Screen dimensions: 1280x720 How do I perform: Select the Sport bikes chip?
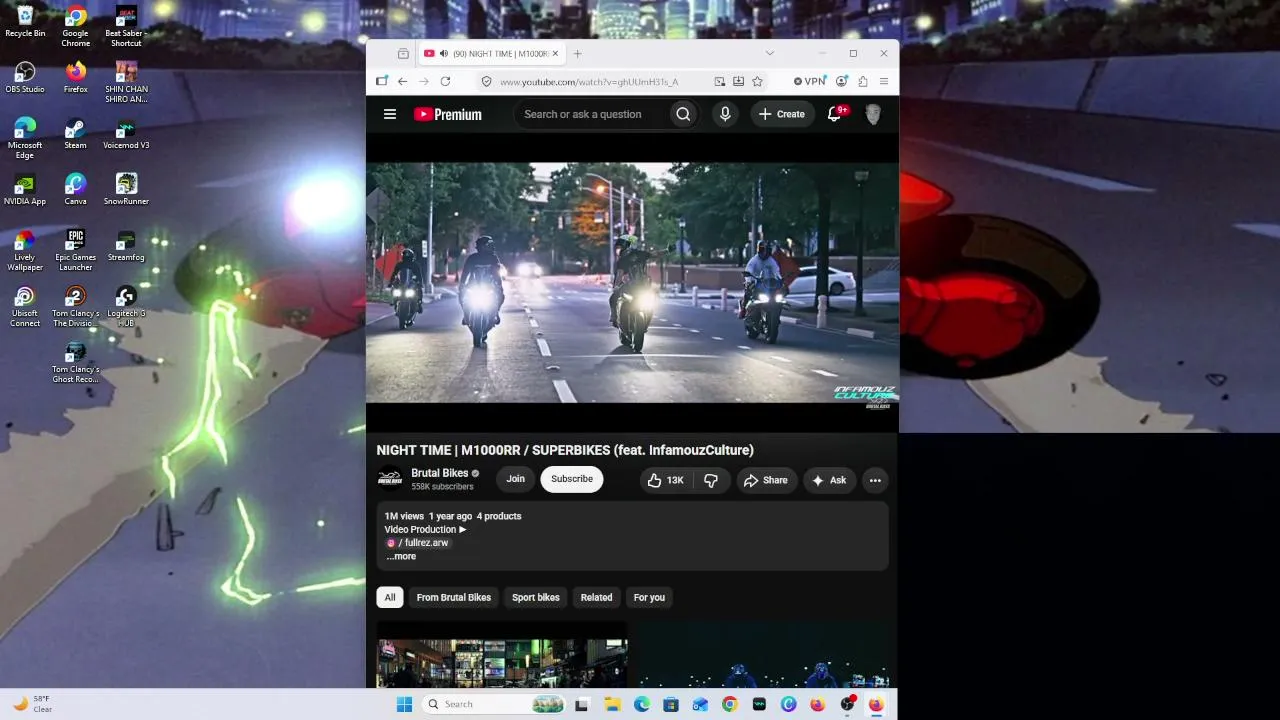coord(536,597)
